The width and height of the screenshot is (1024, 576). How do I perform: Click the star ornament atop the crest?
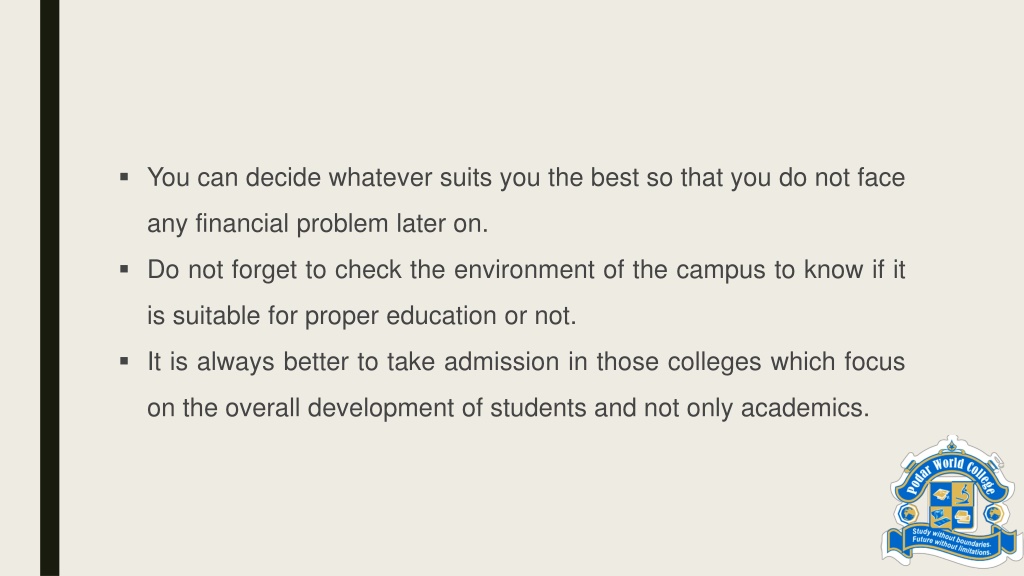pos(952,447)
